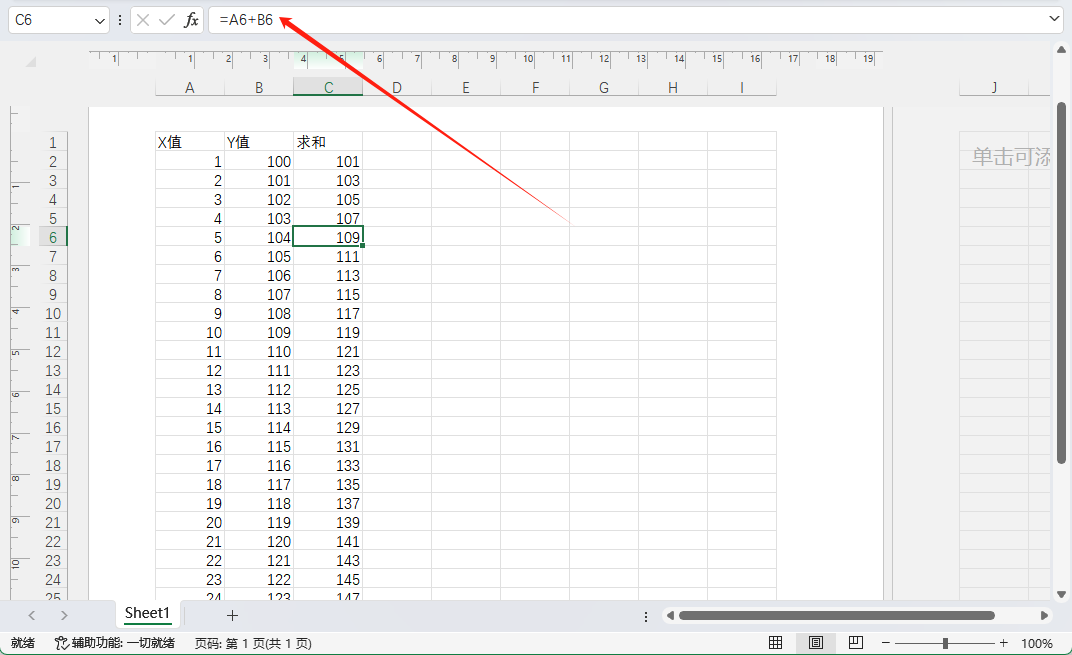
Task: Expand the formula bar with the chevron
Action: coord(1054,20)
